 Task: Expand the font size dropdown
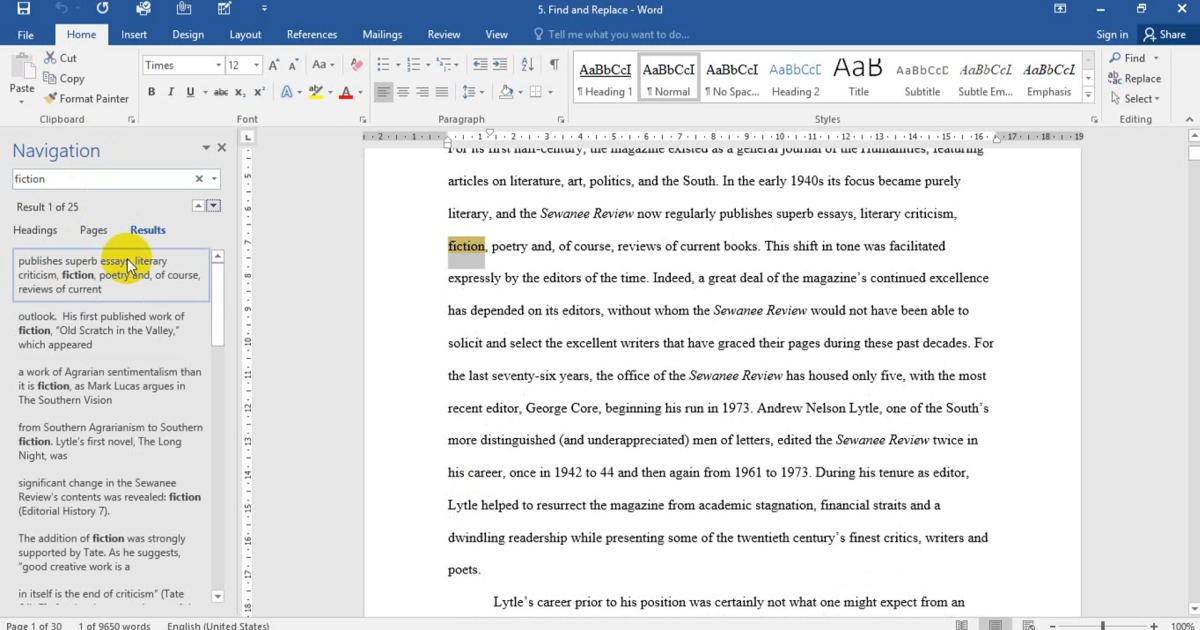[x=257, y=65]
